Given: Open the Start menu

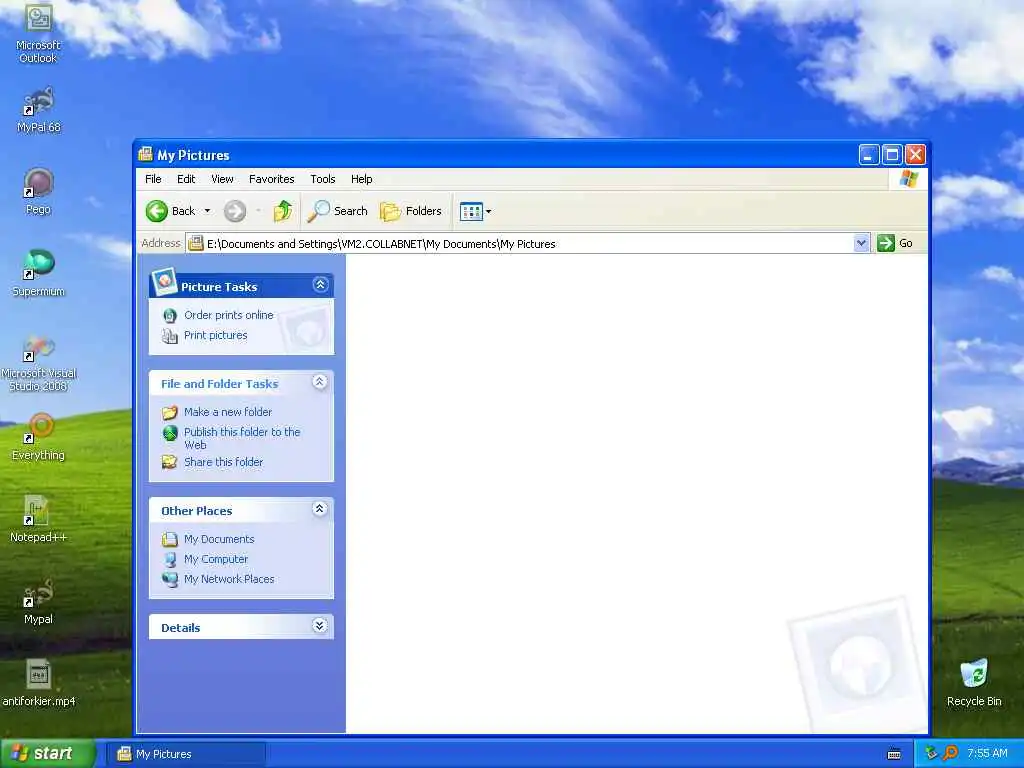Looking at the screenshot, I should [x=48, y=754].
